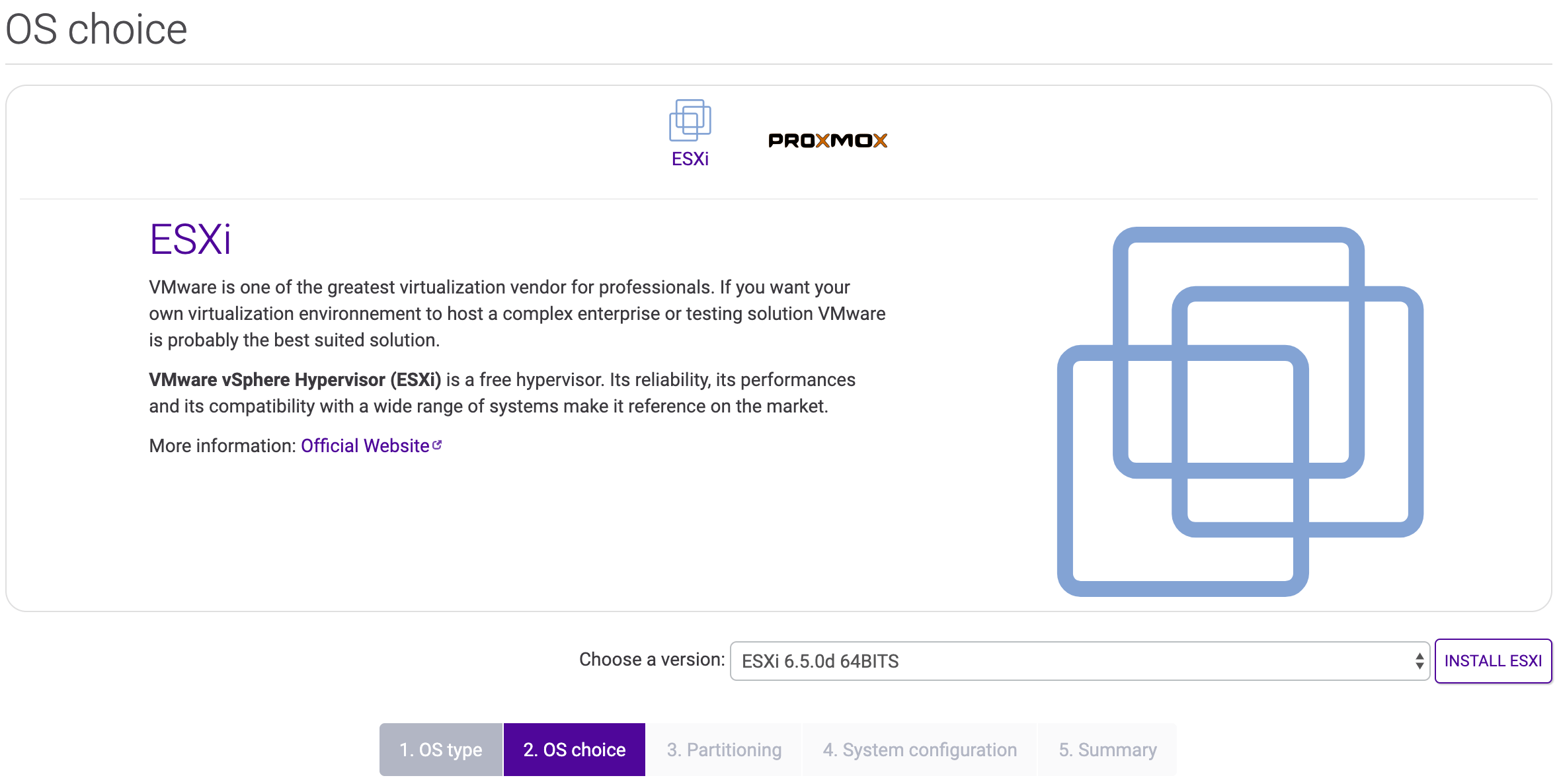
Task: Click the OS choice page title
Action: point(97,30)
